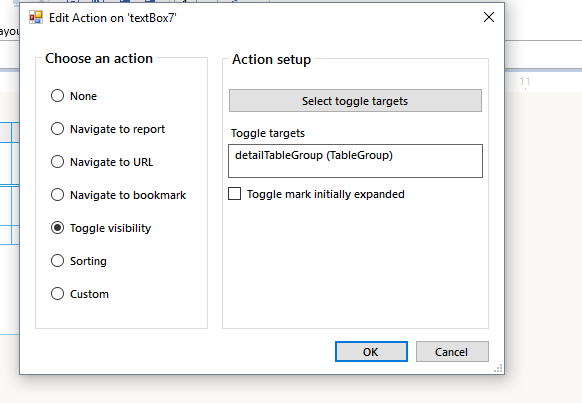Enable Toggle mark initially expanded checkbox
This screenshot has width=582, height=403.
pos(235,194)
